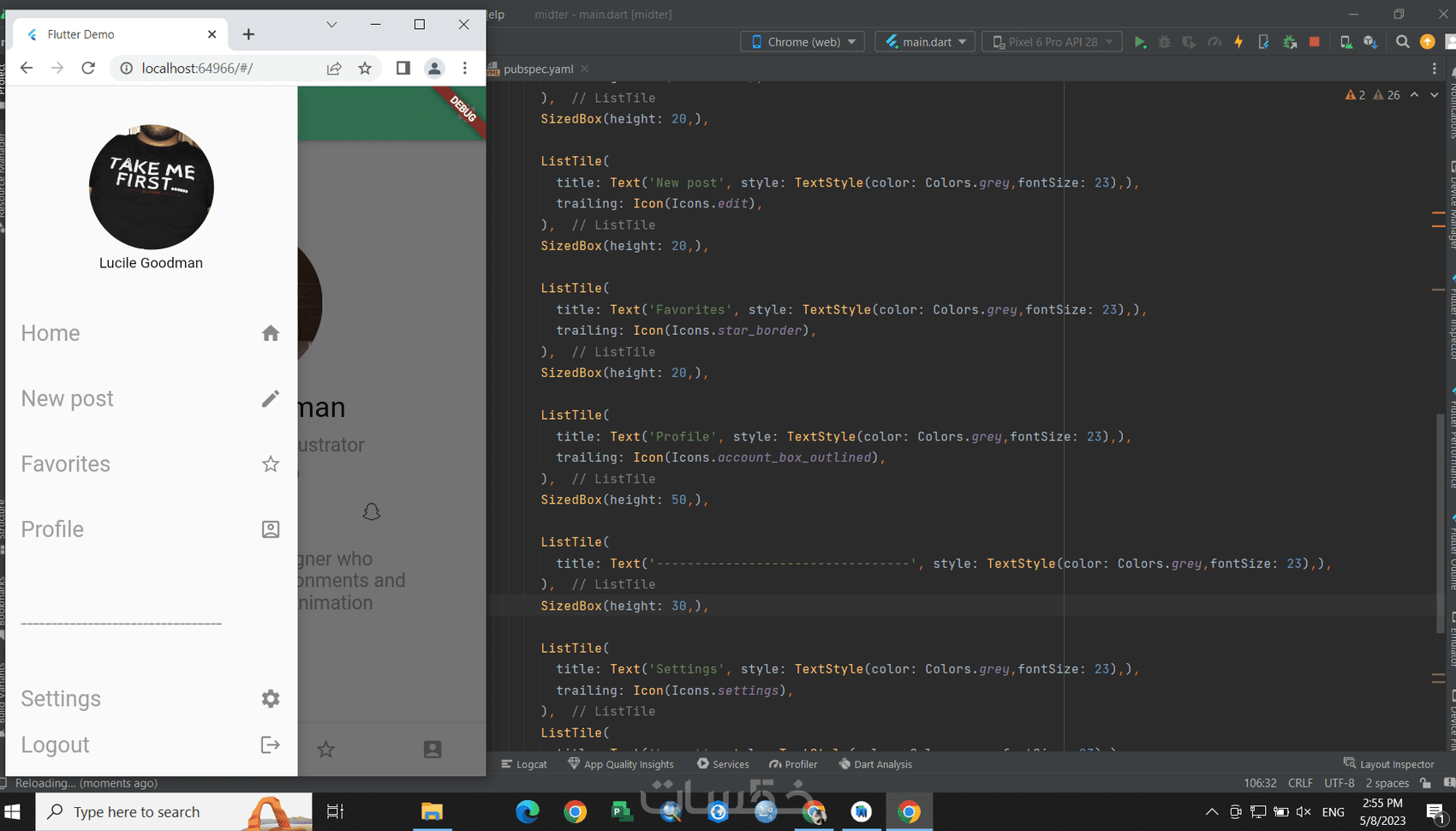Select the New post drawer item
The image size is (1456, 831).
point(151,398)
